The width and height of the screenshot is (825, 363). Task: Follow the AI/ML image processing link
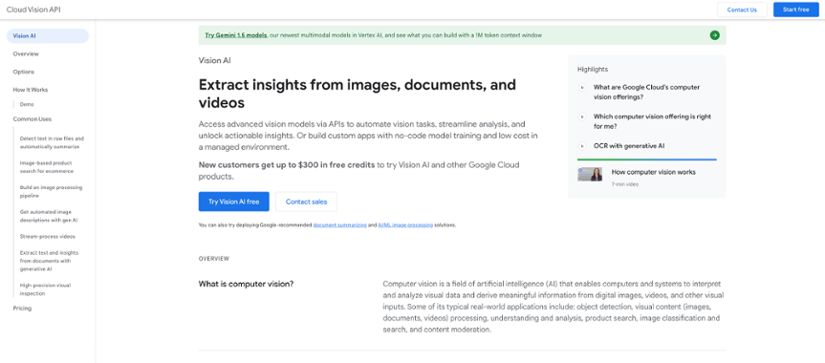(406, 225)
